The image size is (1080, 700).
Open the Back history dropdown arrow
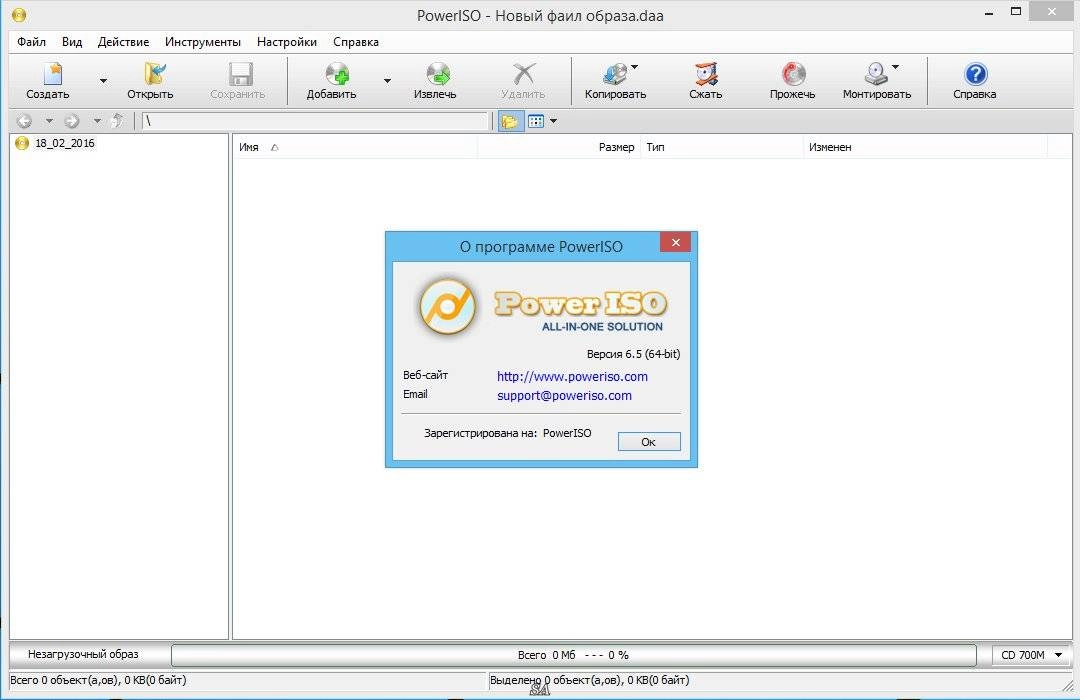click(49, 121)
